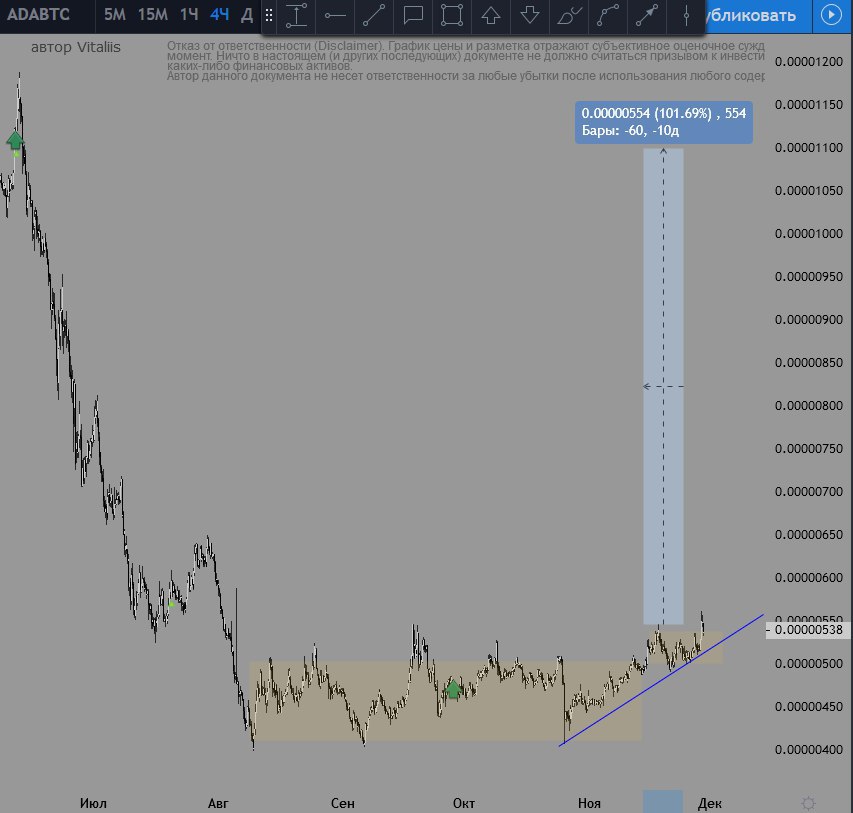Select the arrow down marker tool
This screenshot has width=853, height=813.
coord(530,15)
